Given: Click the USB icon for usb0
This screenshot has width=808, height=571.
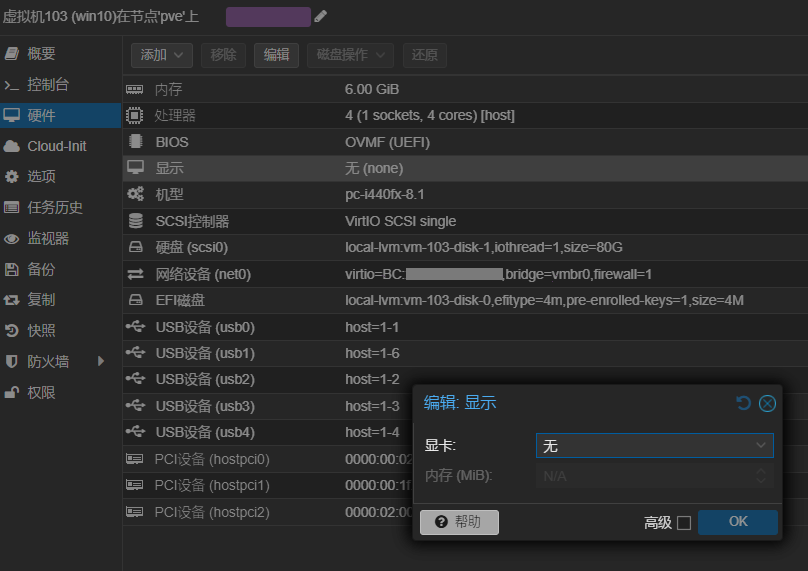Looking at the screenshot, I should (136, 327).
